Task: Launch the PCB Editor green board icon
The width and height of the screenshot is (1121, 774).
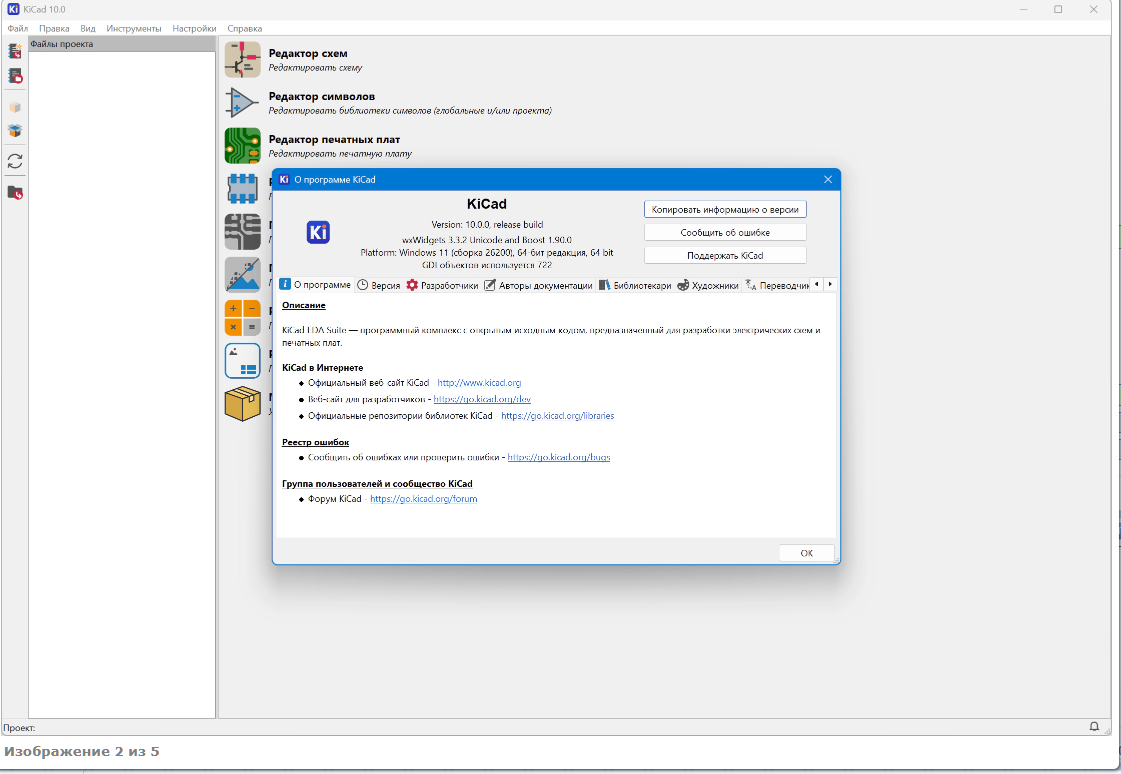Action: click(x=242, y=146)
